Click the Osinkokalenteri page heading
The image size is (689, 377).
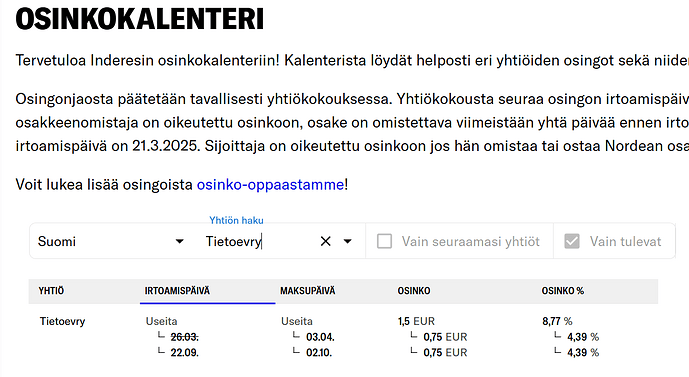pyautogui.click(x=140, y=19)
